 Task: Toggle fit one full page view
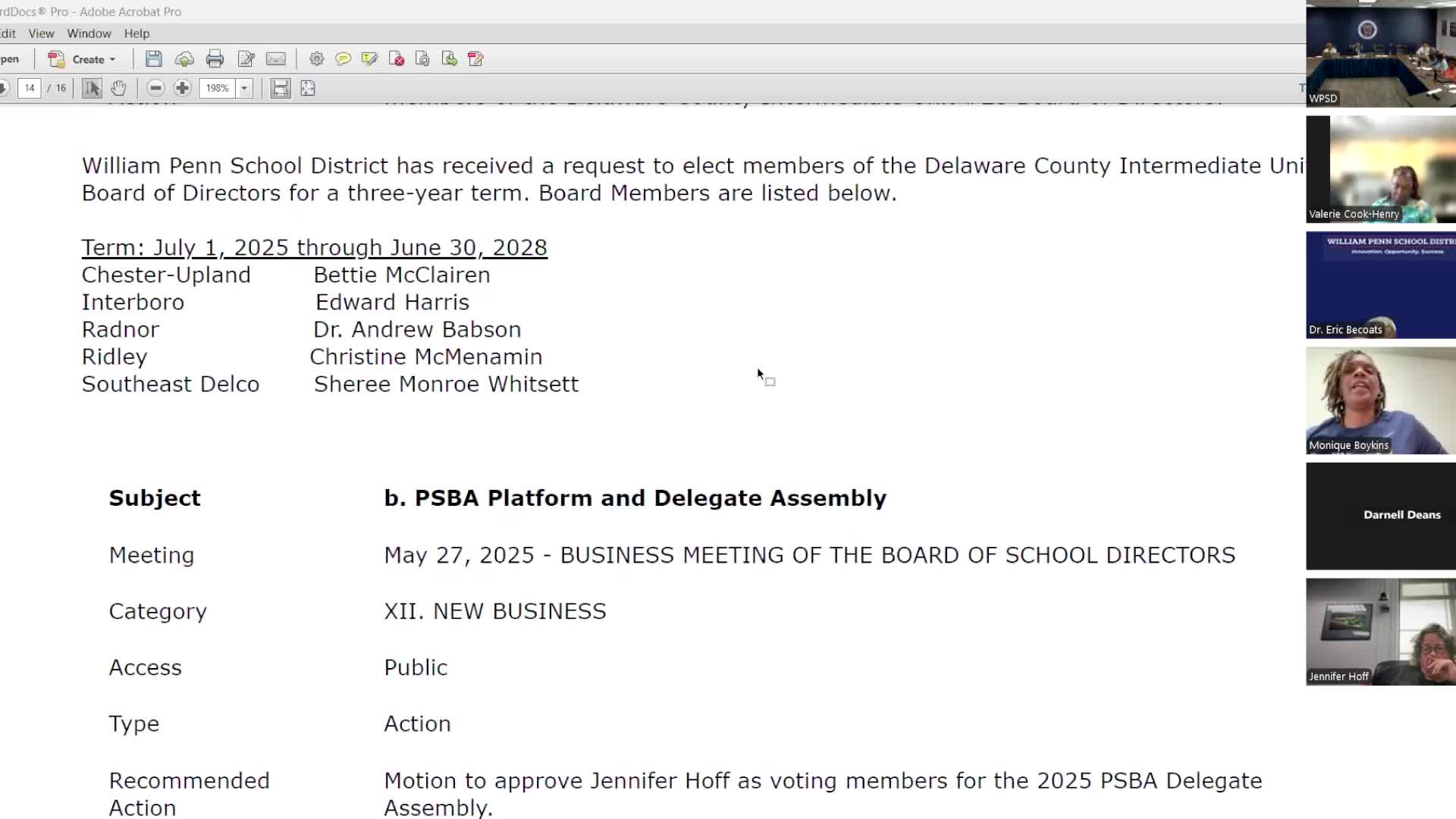point(308,88)
